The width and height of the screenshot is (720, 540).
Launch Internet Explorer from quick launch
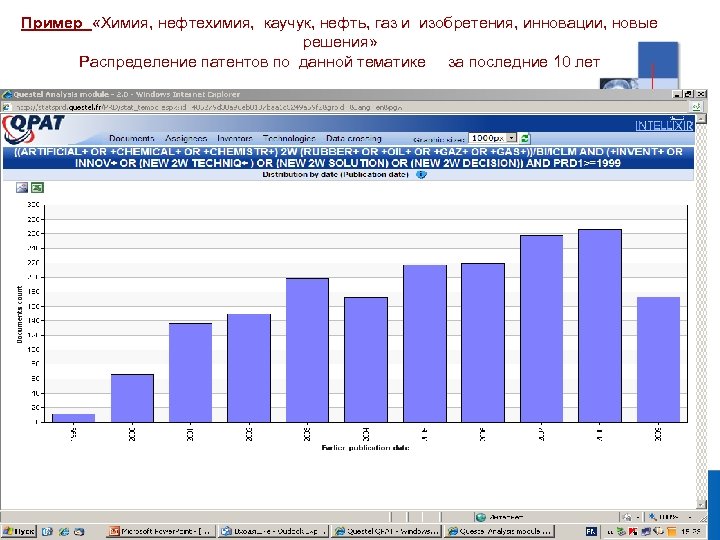64,531
